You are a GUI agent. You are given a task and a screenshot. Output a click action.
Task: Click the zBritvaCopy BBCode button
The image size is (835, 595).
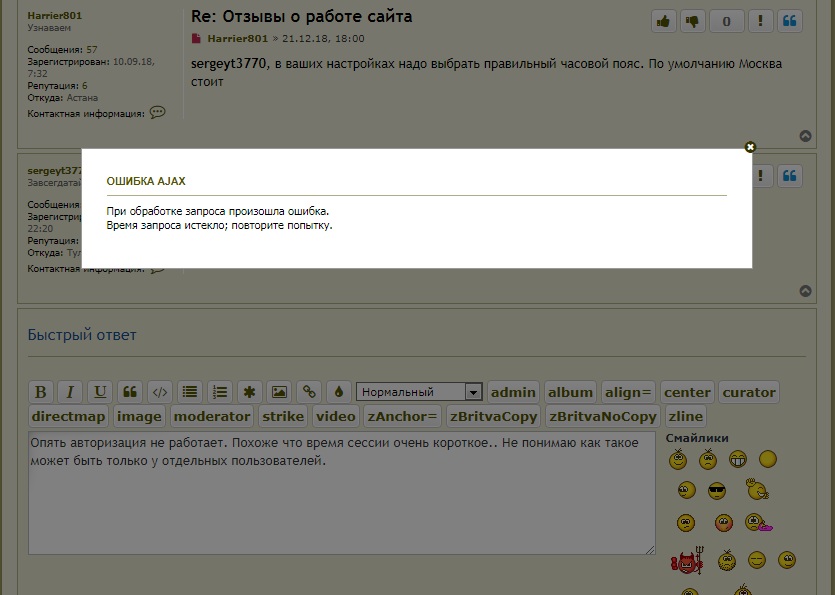(493, 416)
